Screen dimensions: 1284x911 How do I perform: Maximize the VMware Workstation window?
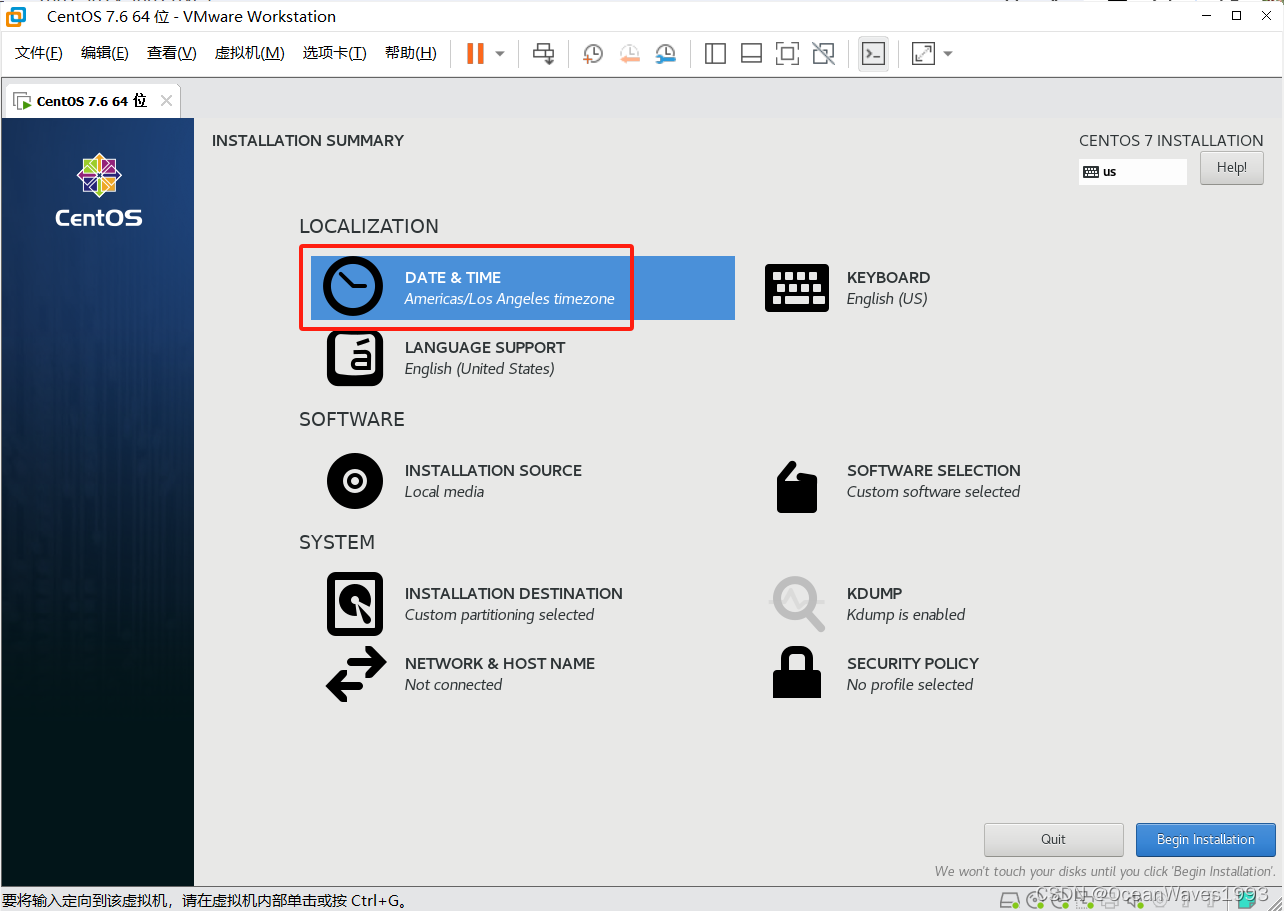coord(1236,16)
